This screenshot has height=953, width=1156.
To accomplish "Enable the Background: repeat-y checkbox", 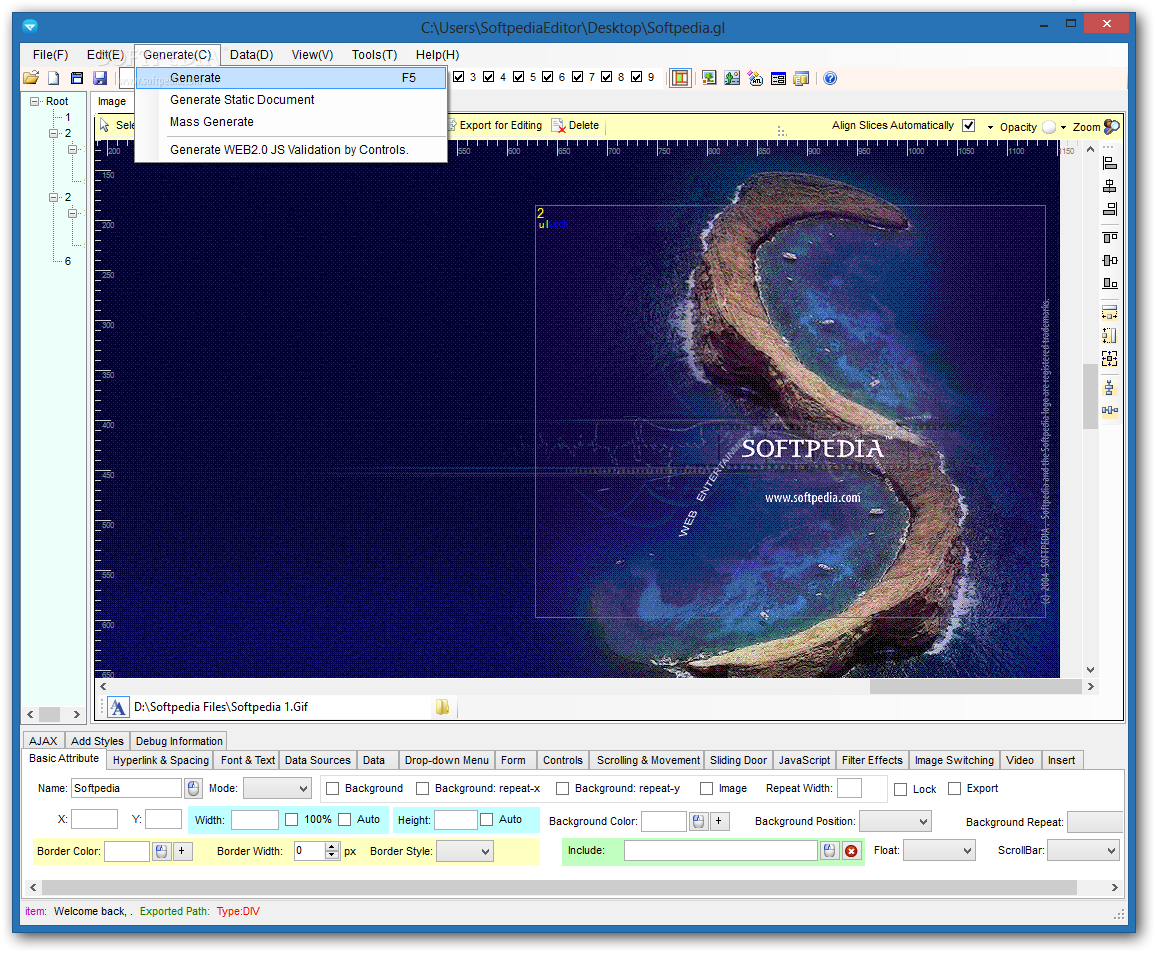I will pyautogui.click(x=563, y=789).
